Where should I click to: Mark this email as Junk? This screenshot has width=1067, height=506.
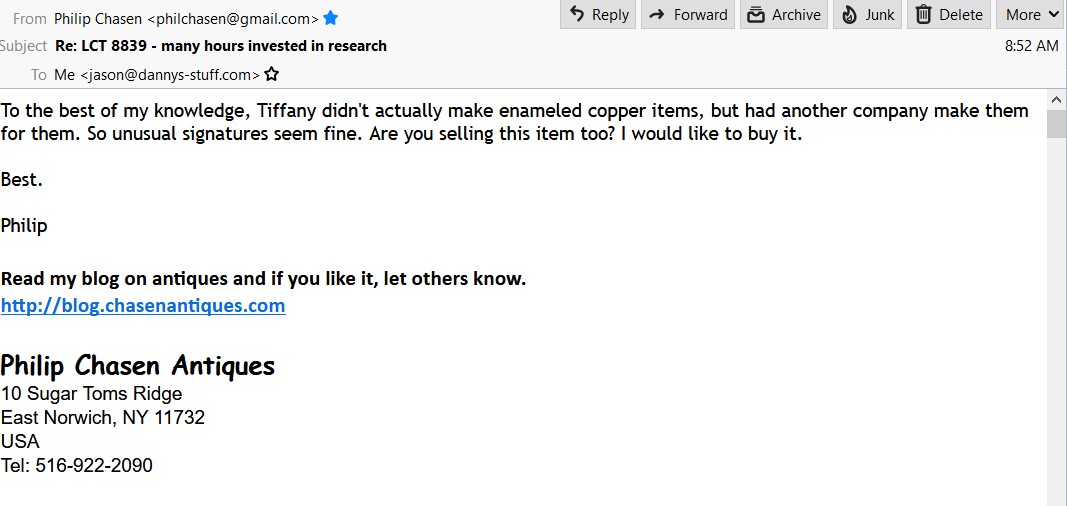pos(866,14)
